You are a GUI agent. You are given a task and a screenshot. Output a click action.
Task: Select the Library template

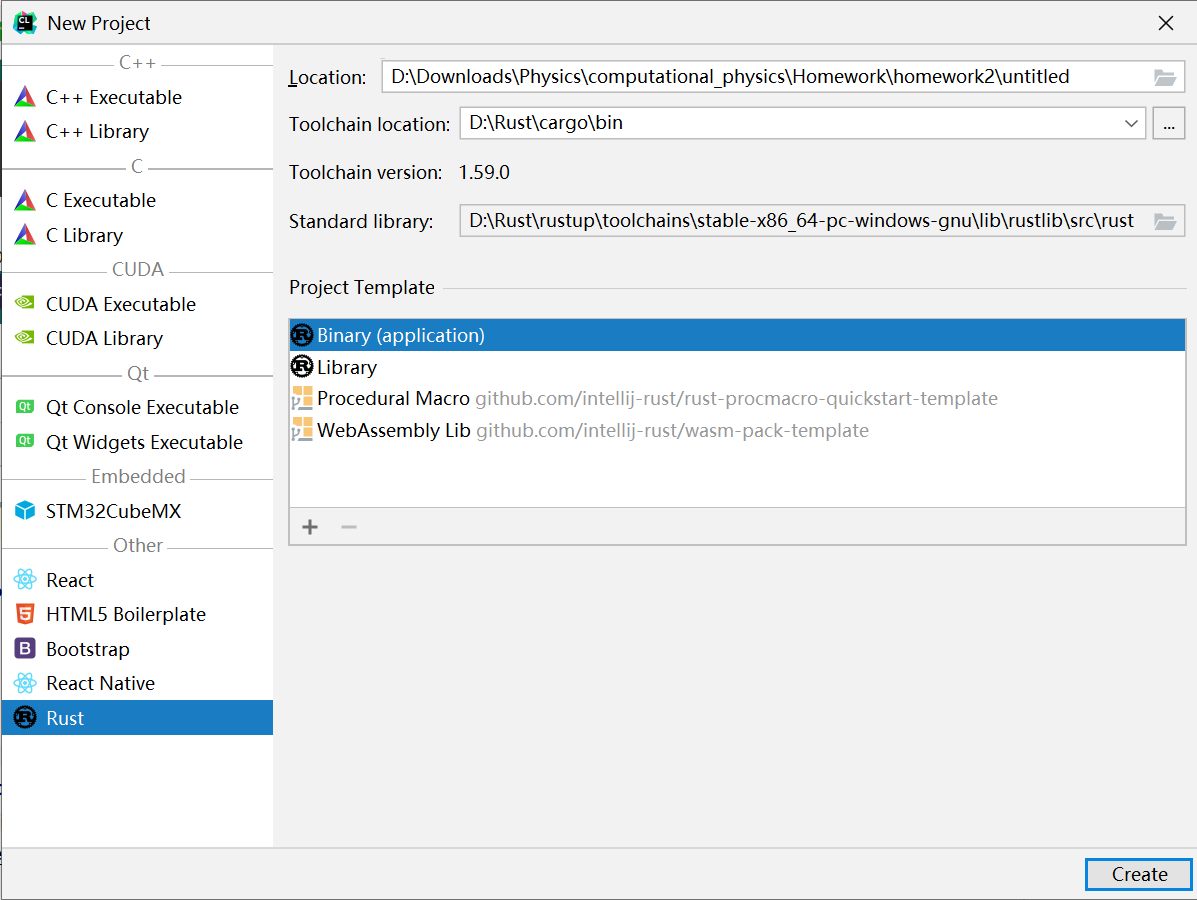tap(737, 367)
